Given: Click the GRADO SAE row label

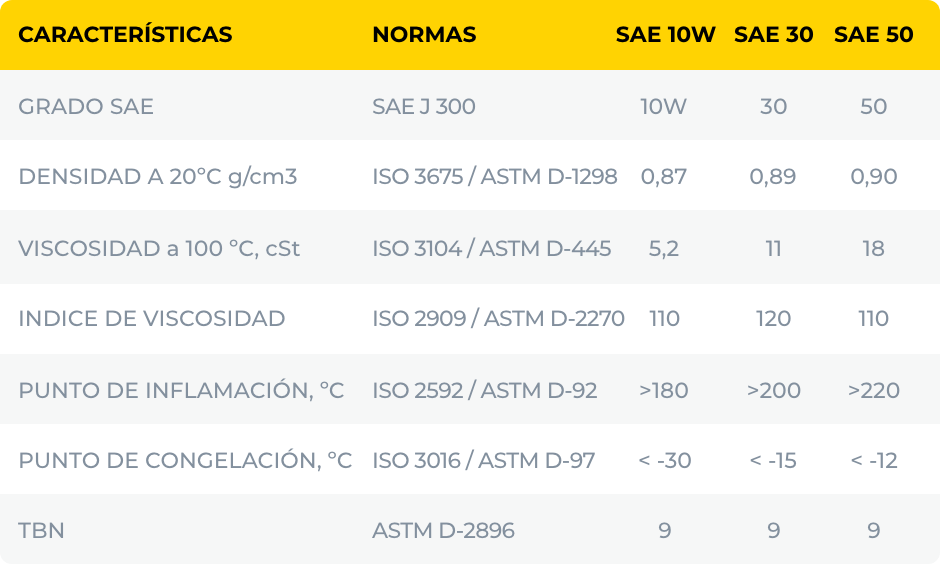Looking at the screenshot, I should (86, 106).
